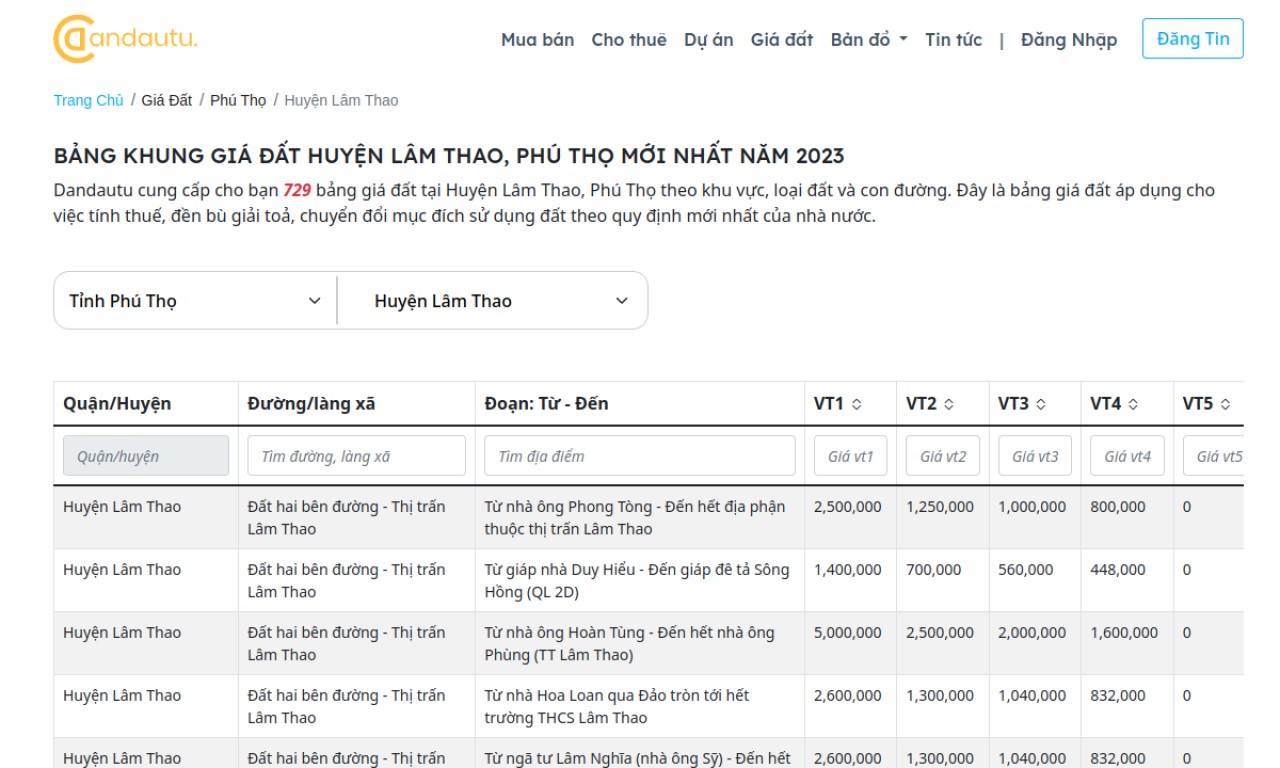
Task: Sort table by VT3 column icon
Action: click(x=1041, y=404)
